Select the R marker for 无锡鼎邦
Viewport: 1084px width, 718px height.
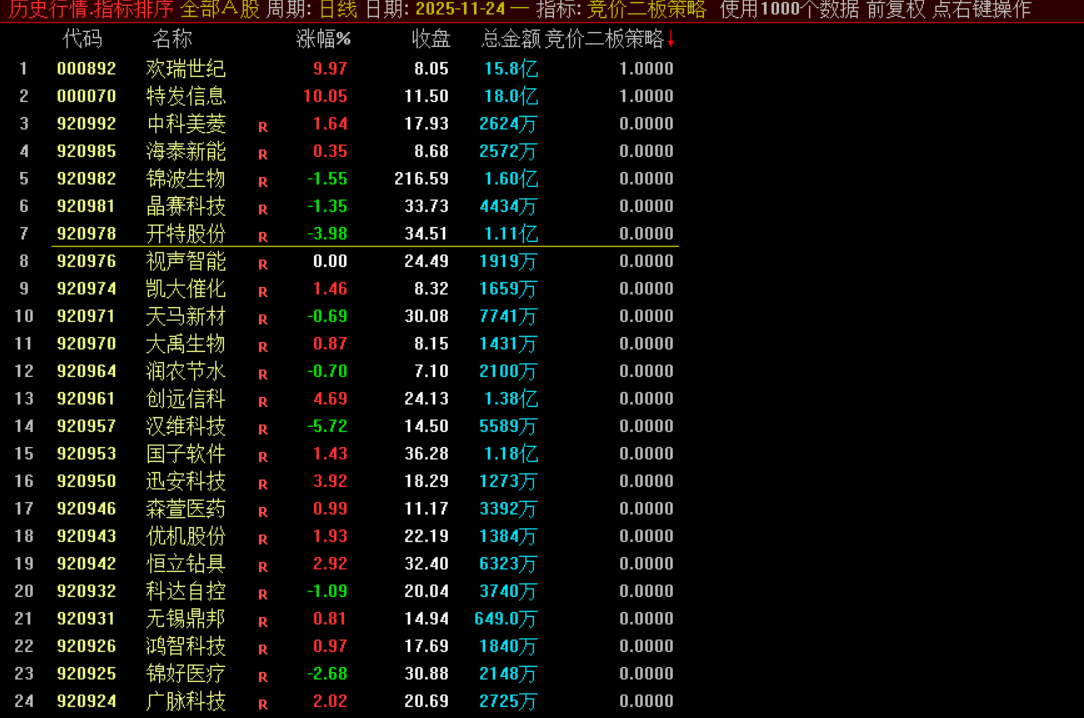[x=263, y=622]
